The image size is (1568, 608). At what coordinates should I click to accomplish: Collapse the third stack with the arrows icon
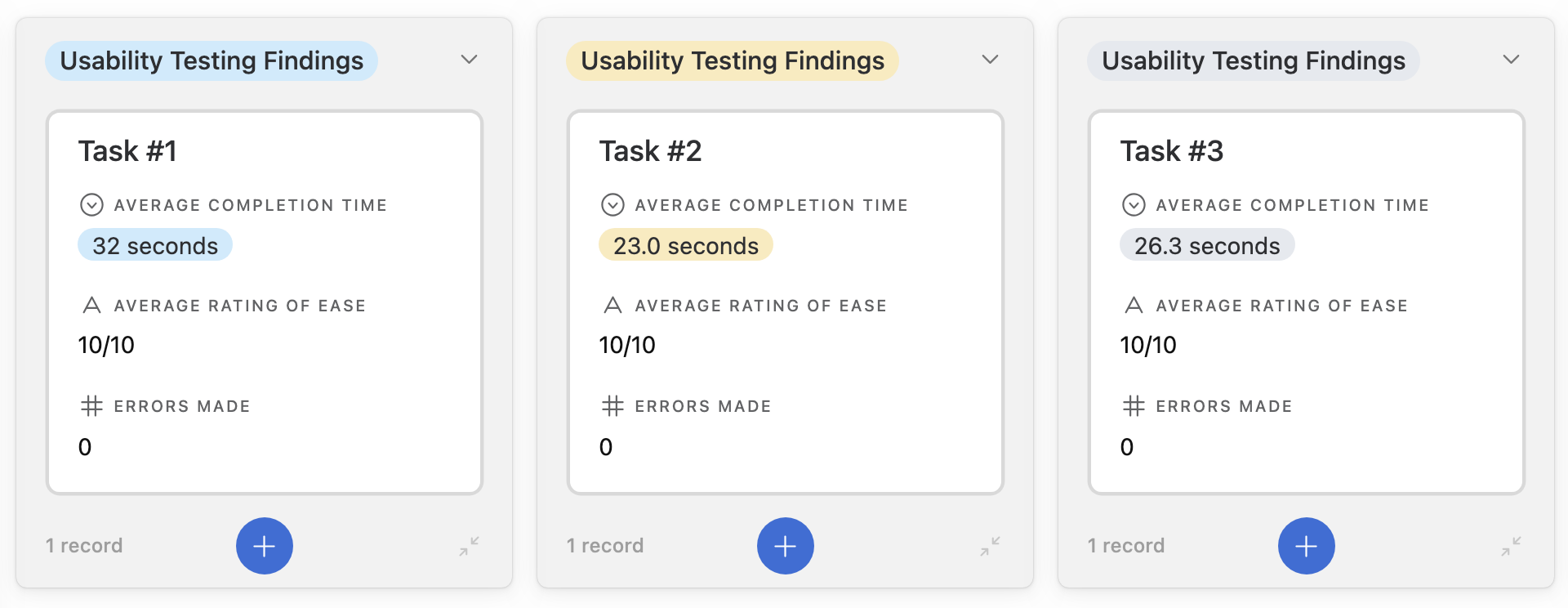point(1512,546)
